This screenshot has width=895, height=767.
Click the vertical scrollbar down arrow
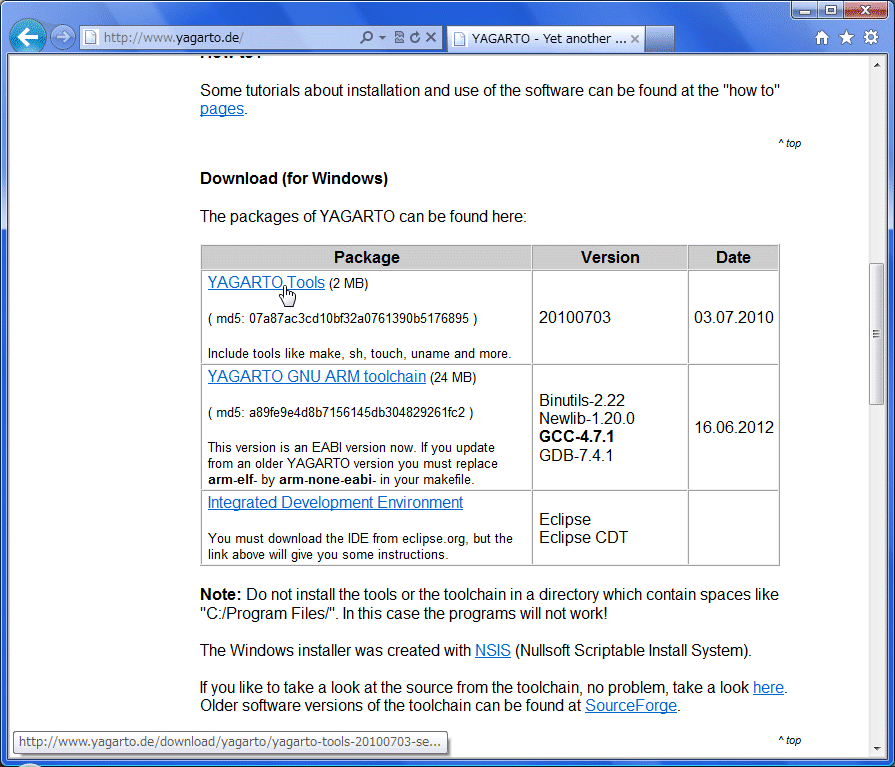pos(877,748)
